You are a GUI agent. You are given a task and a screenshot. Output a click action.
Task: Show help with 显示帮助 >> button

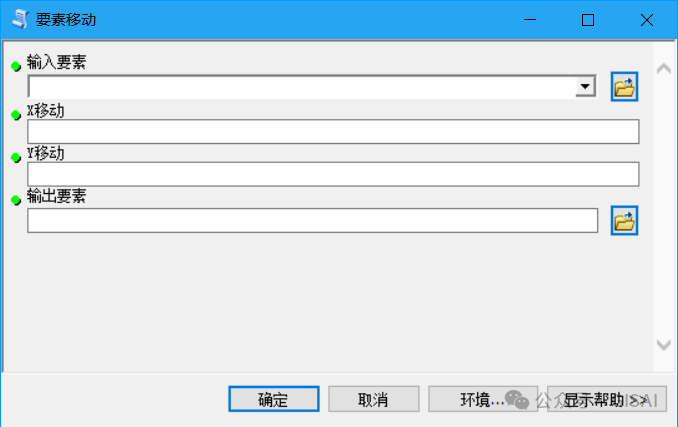(x=607, y=399)
